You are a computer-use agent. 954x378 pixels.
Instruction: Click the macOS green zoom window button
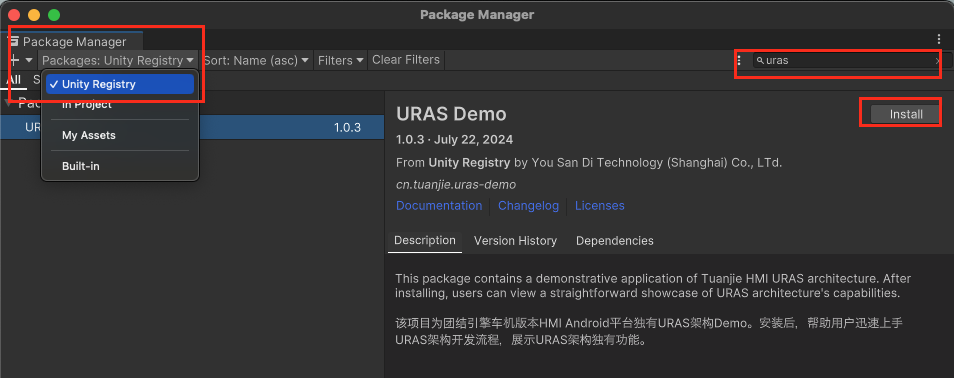54,15
